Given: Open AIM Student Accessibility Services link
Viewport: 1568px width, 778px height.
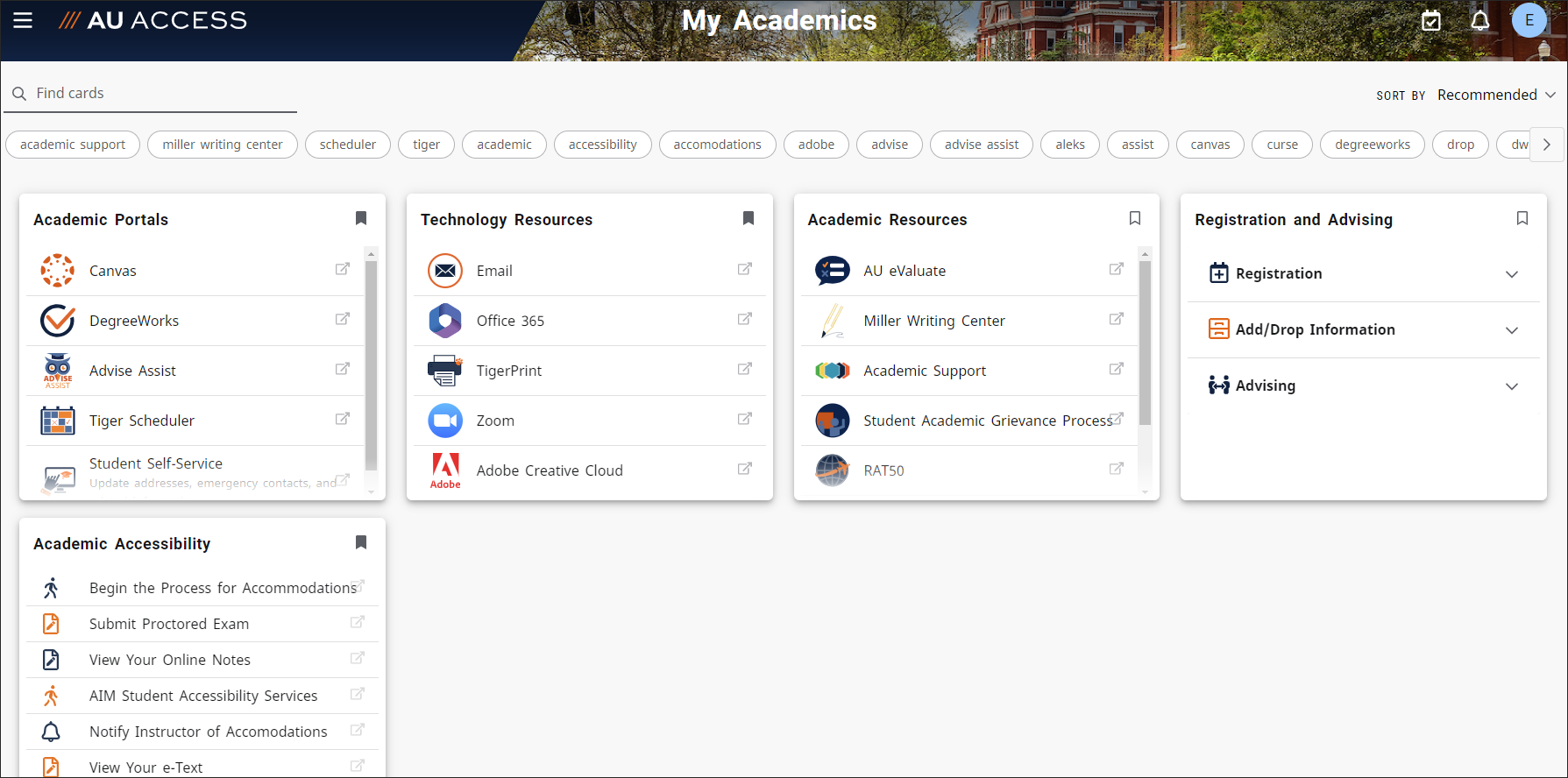Looking at the screenshot, I should (202, 696).
